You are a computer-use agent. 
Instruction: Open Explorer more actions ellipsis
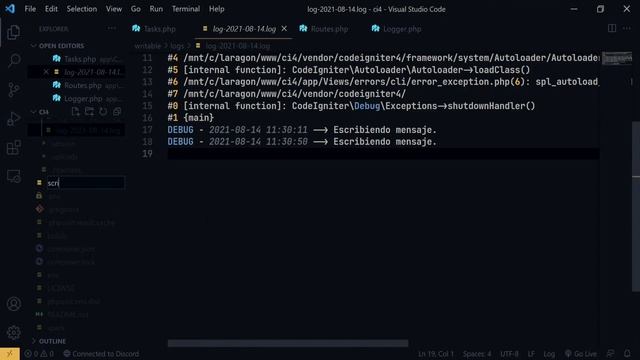[111, 29]
